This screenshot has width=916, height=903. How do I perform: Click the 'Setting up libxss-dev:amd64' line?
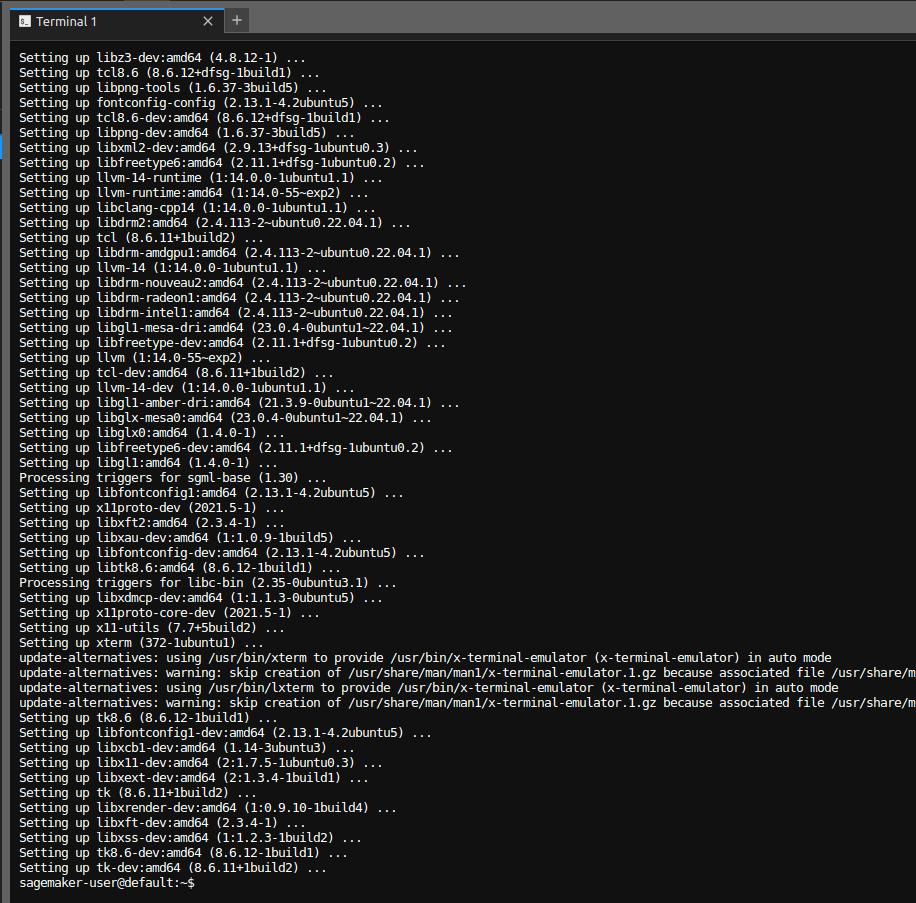190,837
